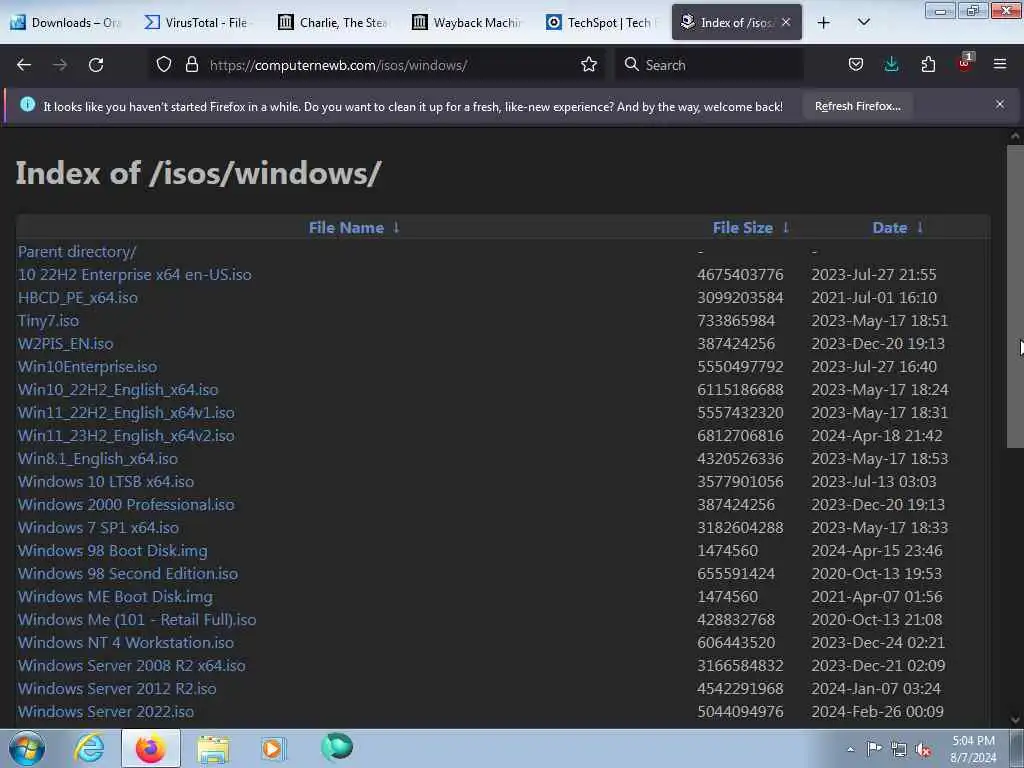Switch to the TechSpot tab
This screenshot has width=1024, height=768.
coord(601,23)
